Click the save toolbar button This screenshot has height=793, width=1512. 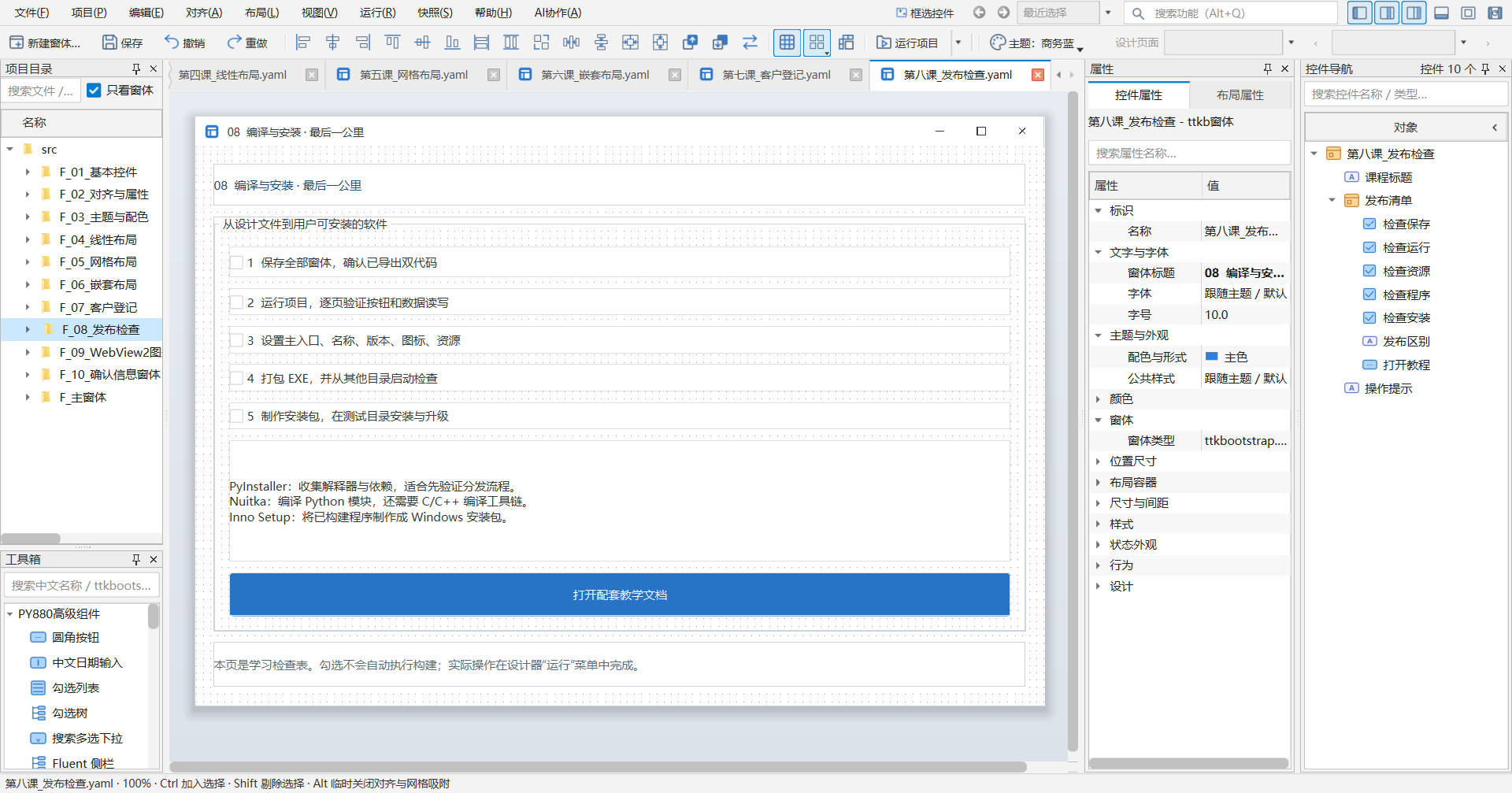pos(122,43)
